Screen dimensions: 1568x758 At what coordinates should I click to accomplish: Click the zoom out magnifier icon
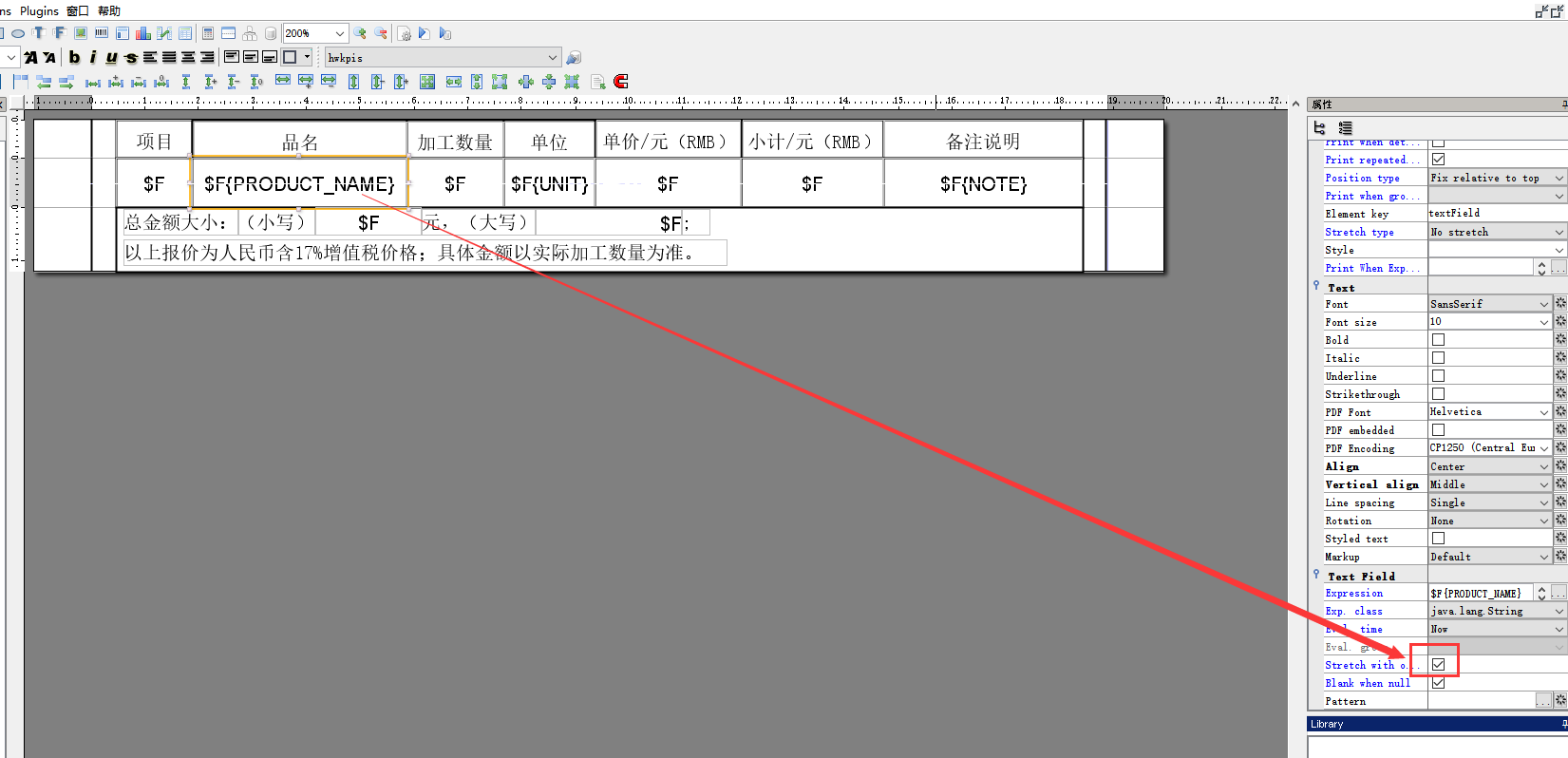[x=381, y=33]
